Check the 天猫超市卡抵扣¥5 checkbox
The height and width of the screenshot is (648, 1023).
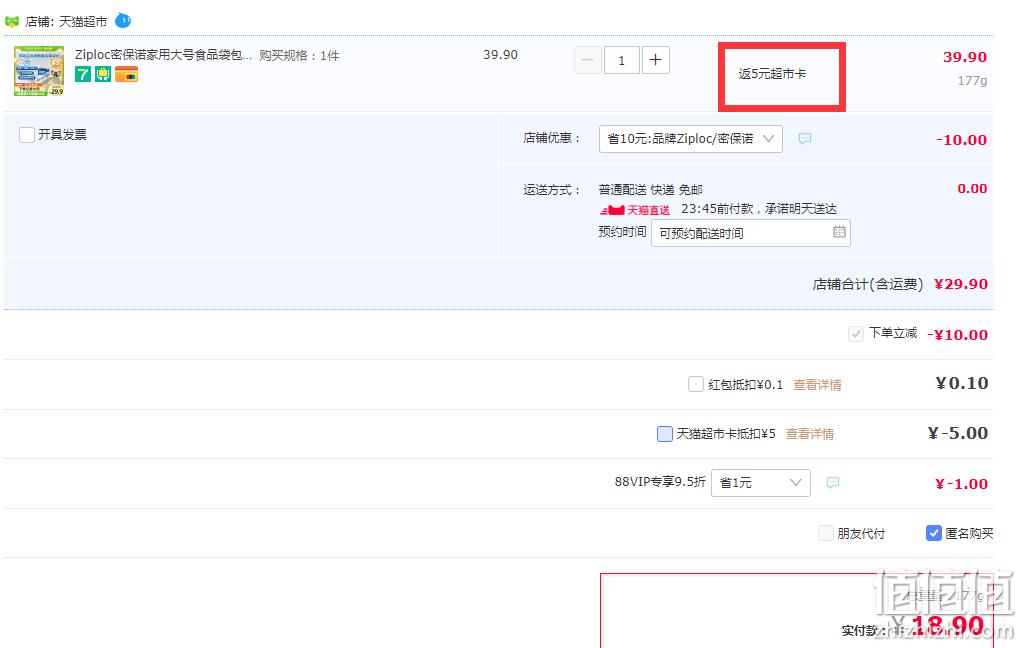point(664,434)
